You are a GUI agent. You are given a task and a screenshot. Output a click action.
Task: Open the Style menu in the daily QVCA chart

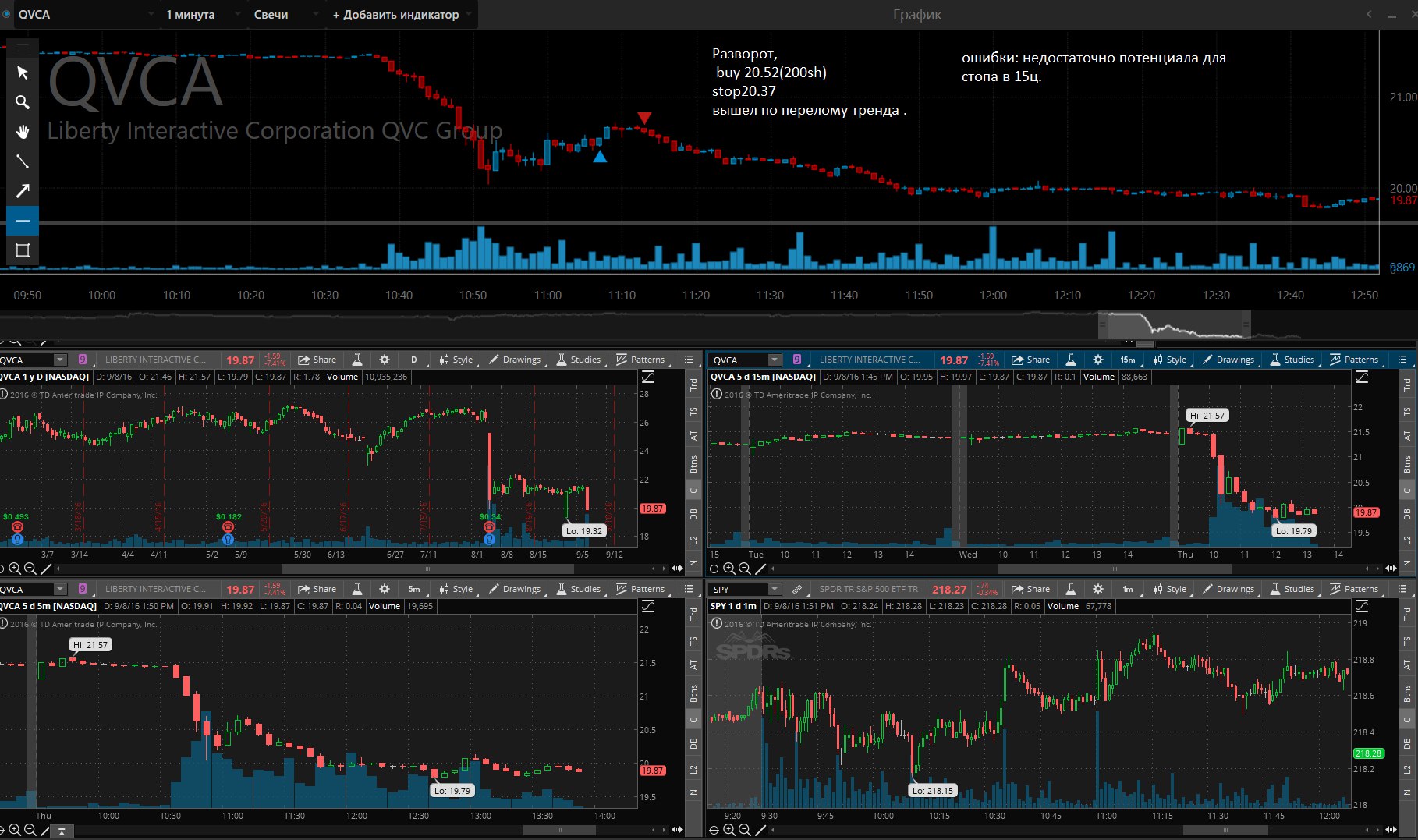[456, 360]
